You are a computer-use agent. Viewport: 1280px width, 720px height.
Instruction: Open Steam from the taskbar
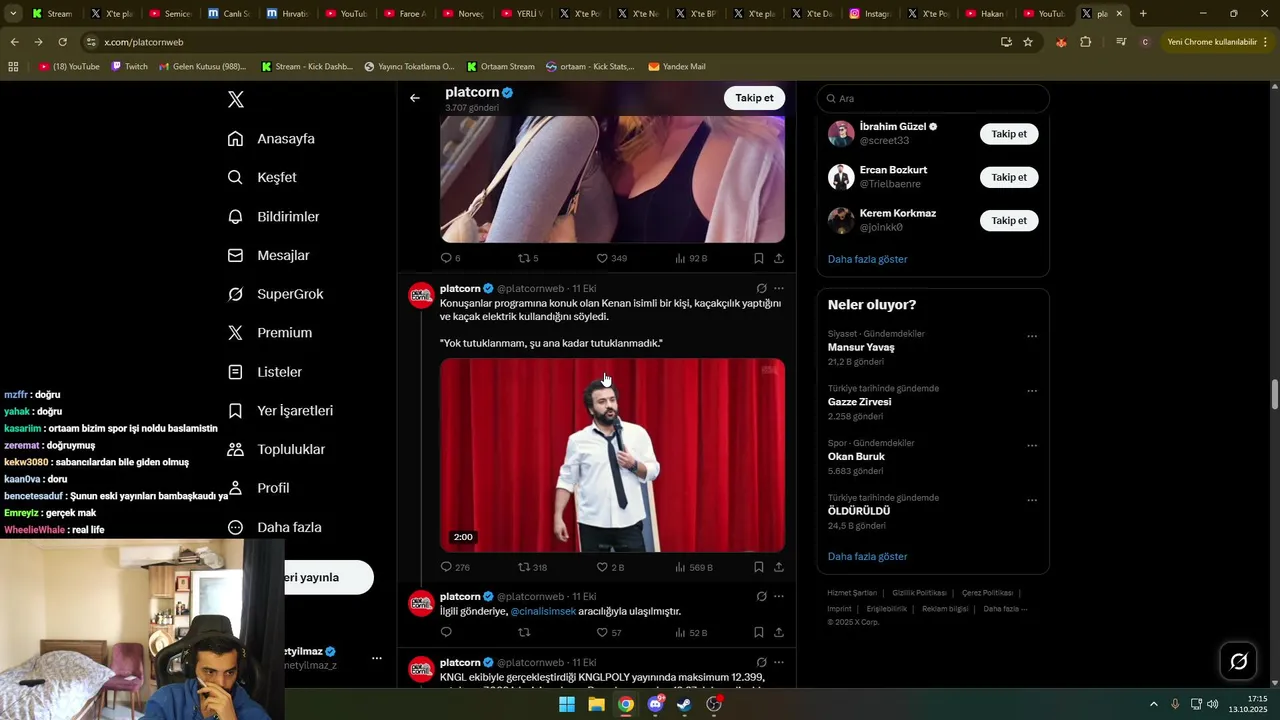coord(684,704)
